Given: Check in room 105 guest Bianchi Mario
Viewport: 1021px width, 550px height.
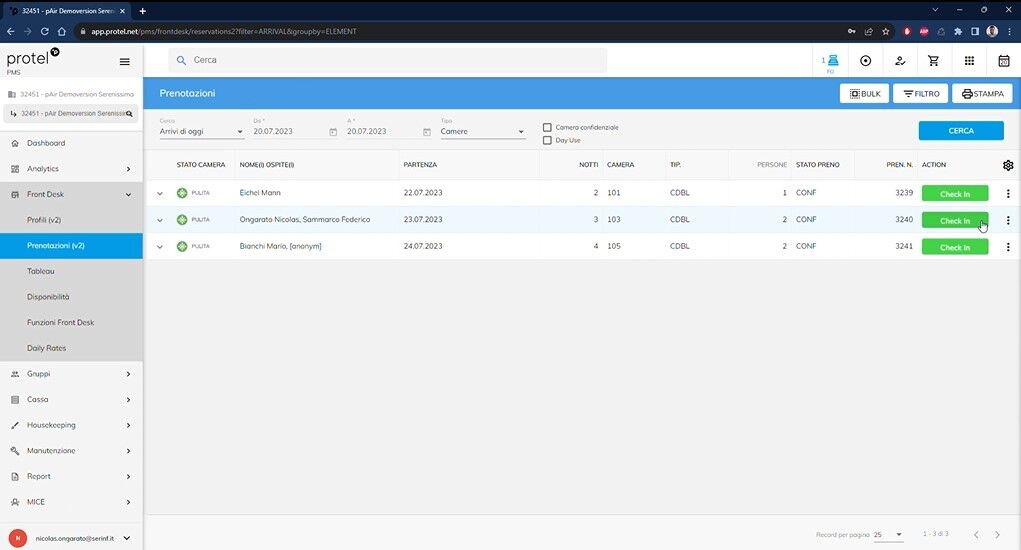Looking at the screenshot, I should pos(954,247).
